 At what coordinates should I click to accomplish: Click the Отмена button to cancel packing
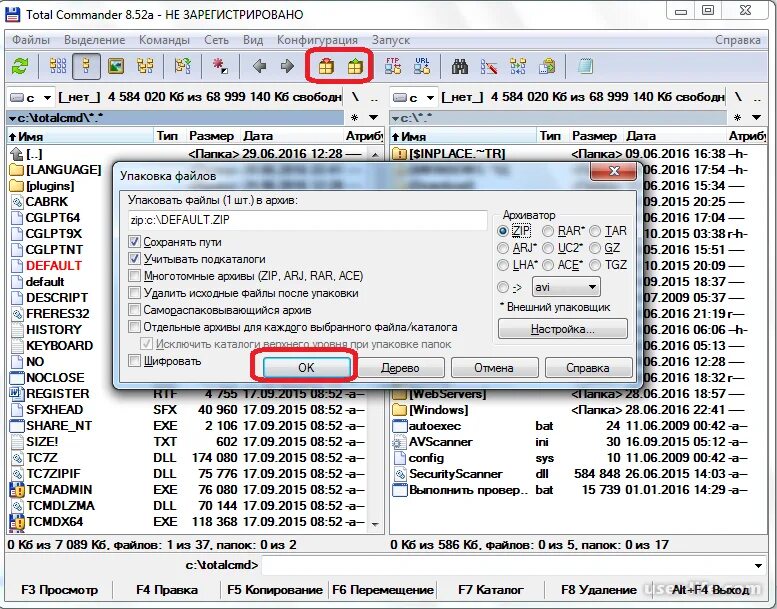494,368
